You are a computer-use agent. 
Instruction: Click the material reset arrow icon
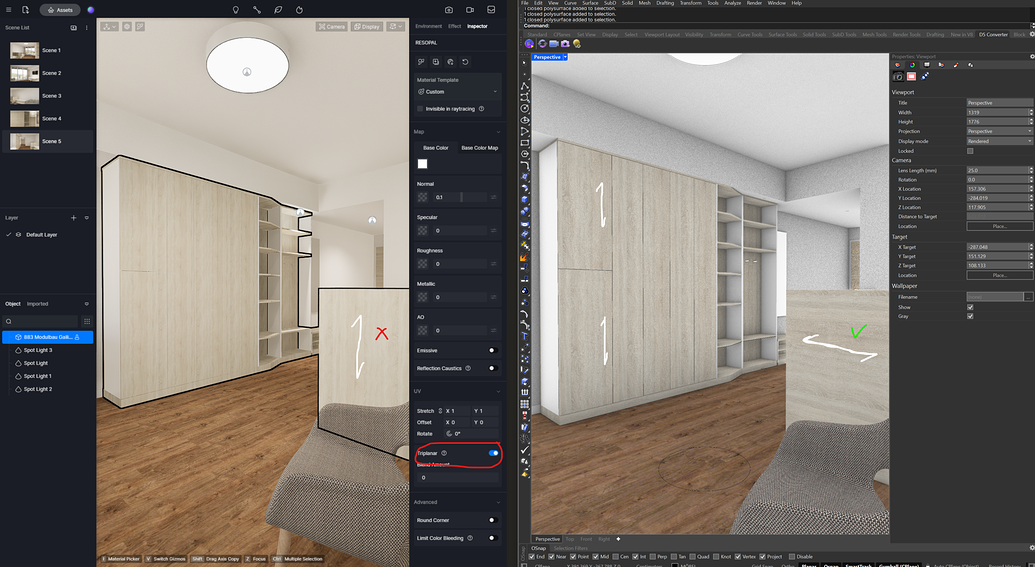tap(465, 61)
